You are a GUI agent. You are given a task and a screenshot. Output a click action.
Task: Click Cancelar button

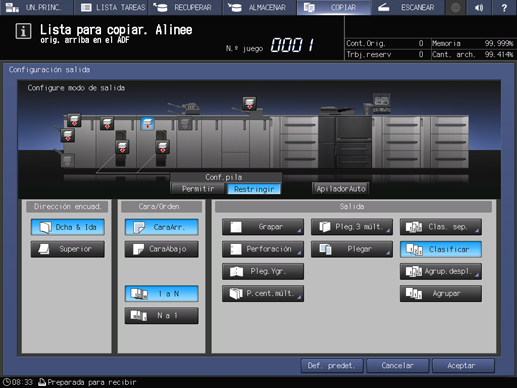(397, 366)
